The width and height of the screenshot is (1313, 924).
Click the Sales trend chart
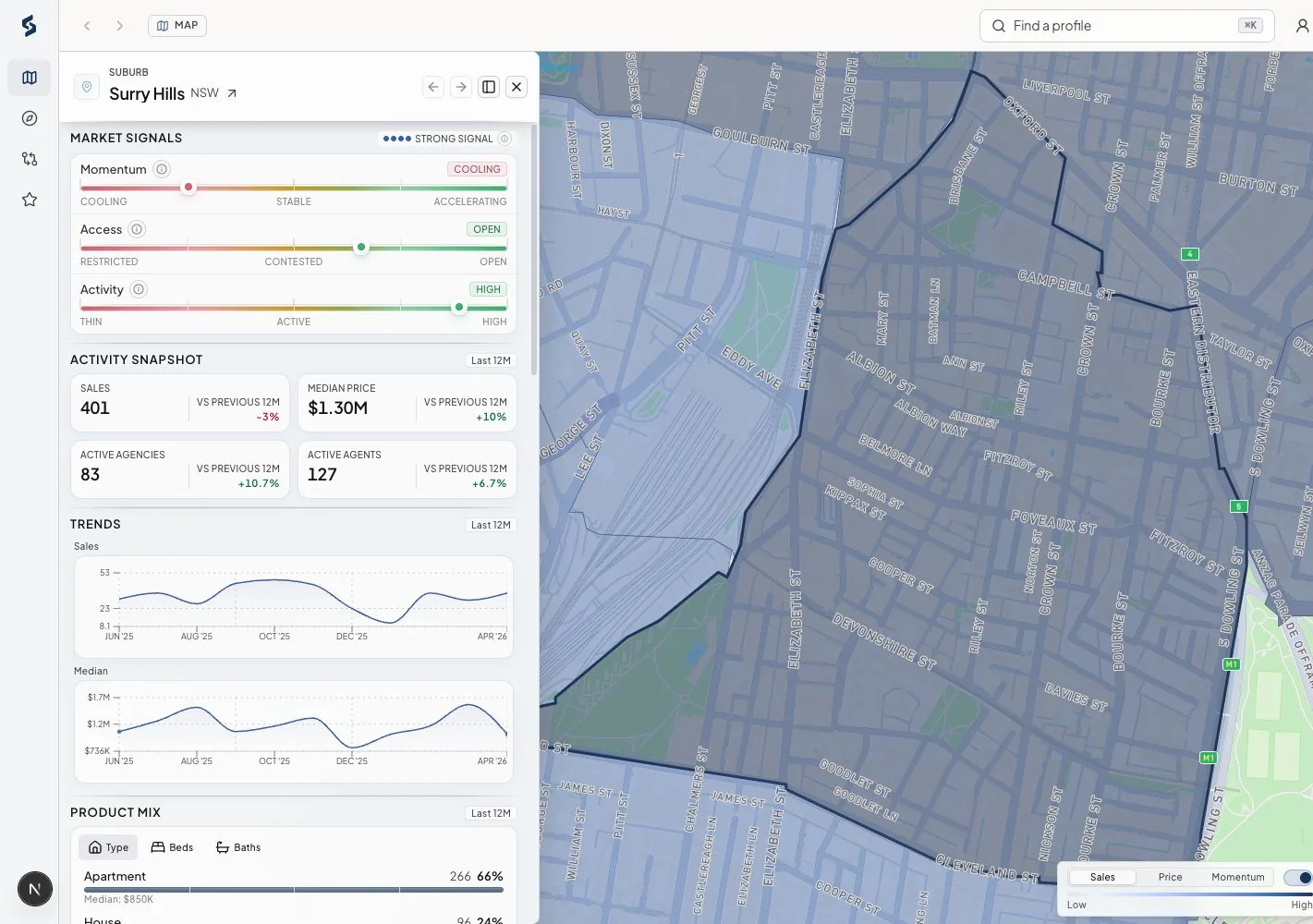tap(294, 606)
